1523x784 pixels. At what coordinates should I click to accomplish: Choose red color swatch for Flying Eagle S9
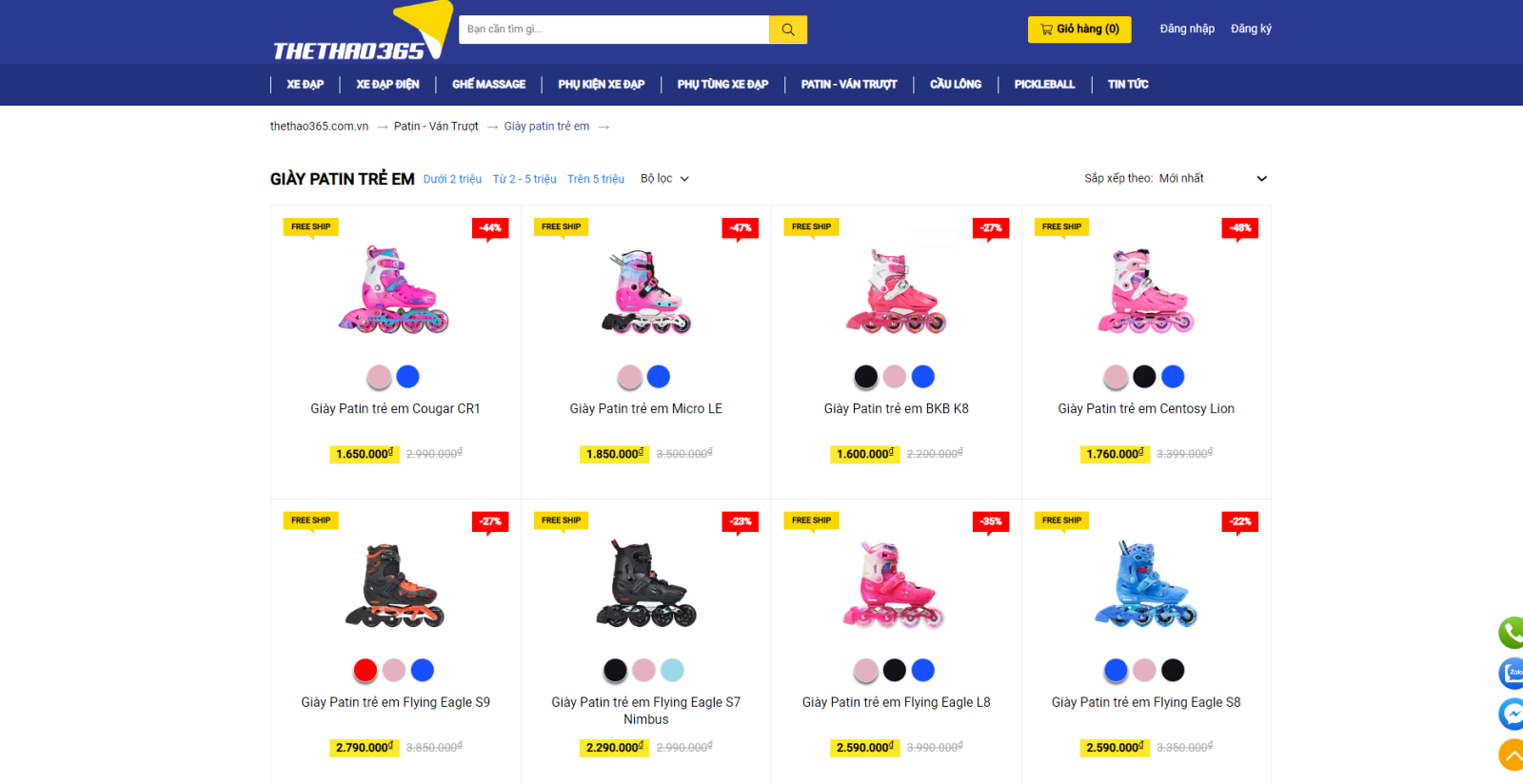366,671
